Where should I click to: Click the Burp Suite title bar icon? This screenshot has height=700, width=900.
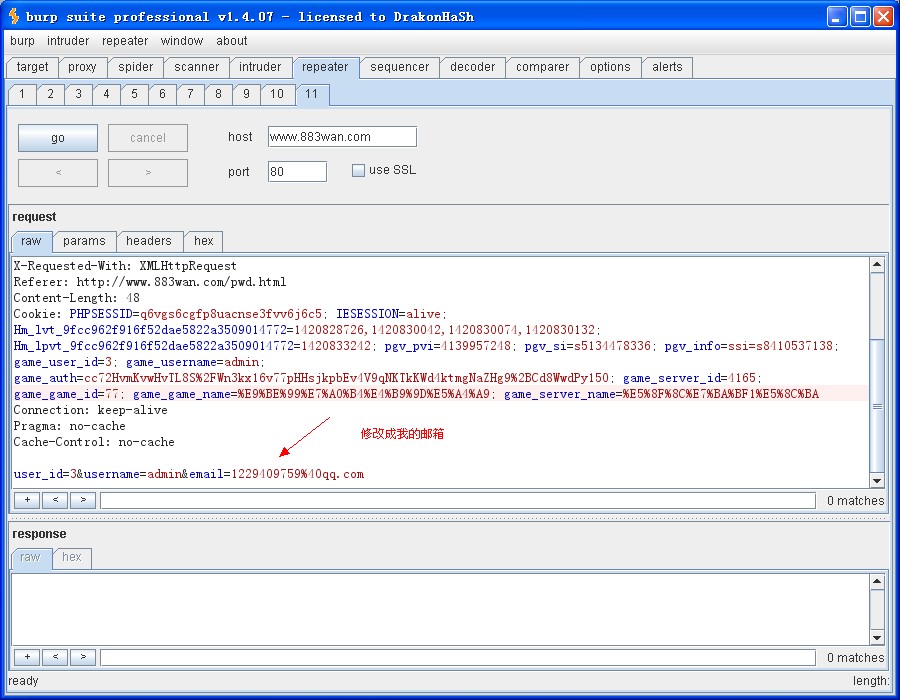(14, 16)
